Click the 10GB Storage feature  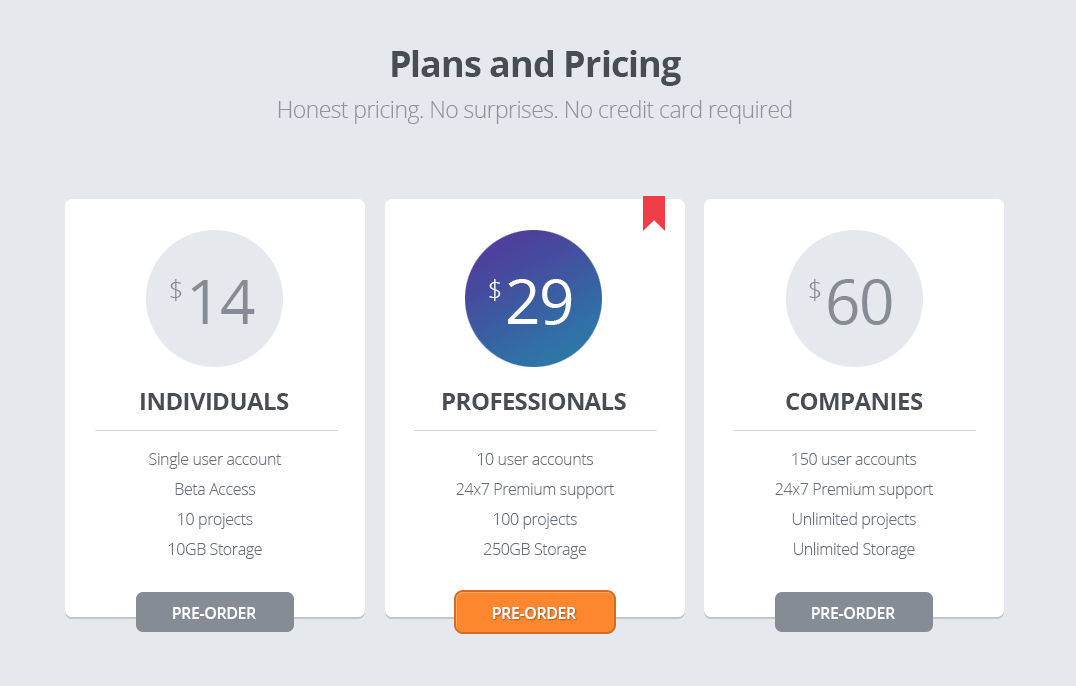[x=214, y=549]
